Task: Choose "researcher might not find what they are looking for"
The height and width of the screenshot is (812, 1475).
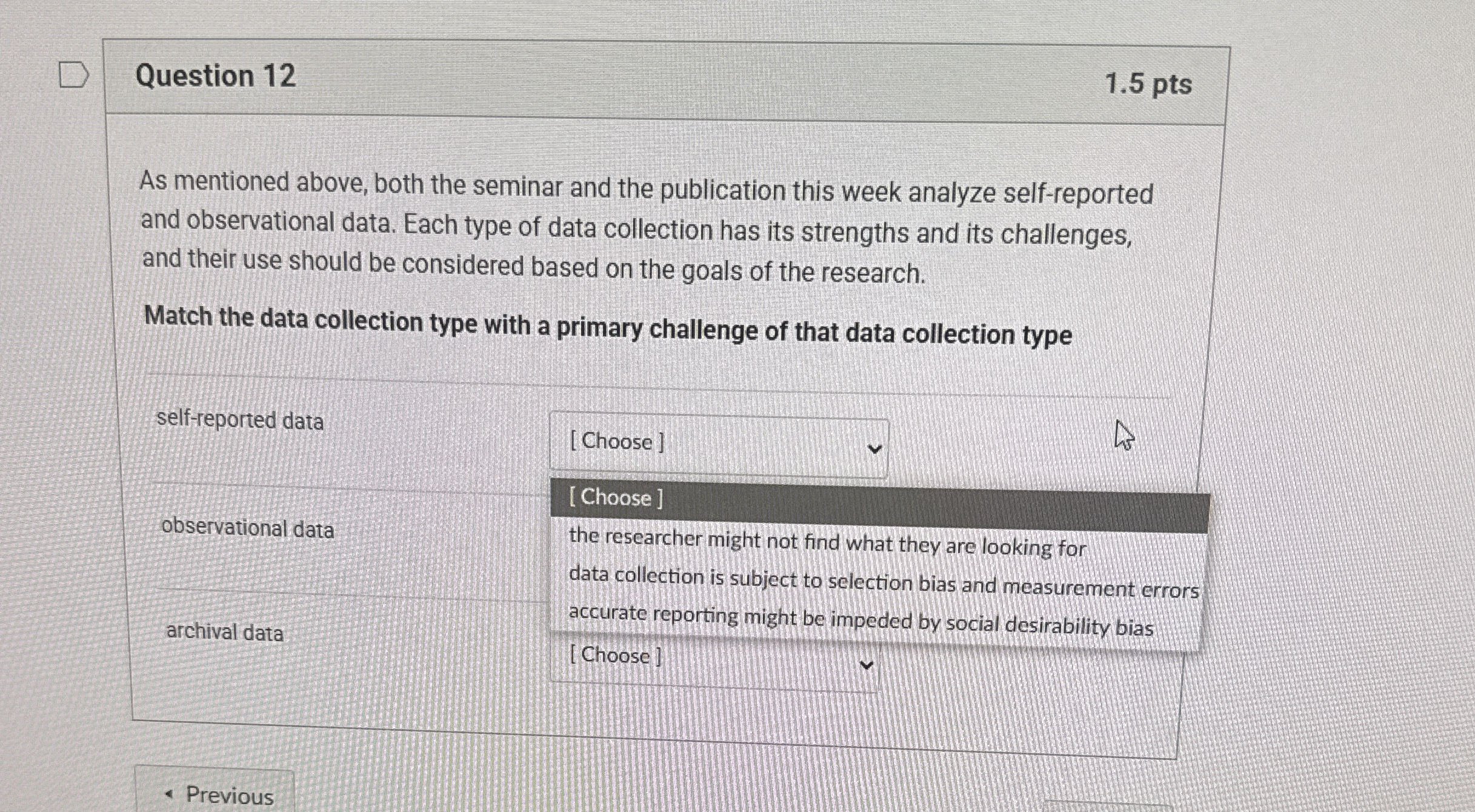Action: 827,543
